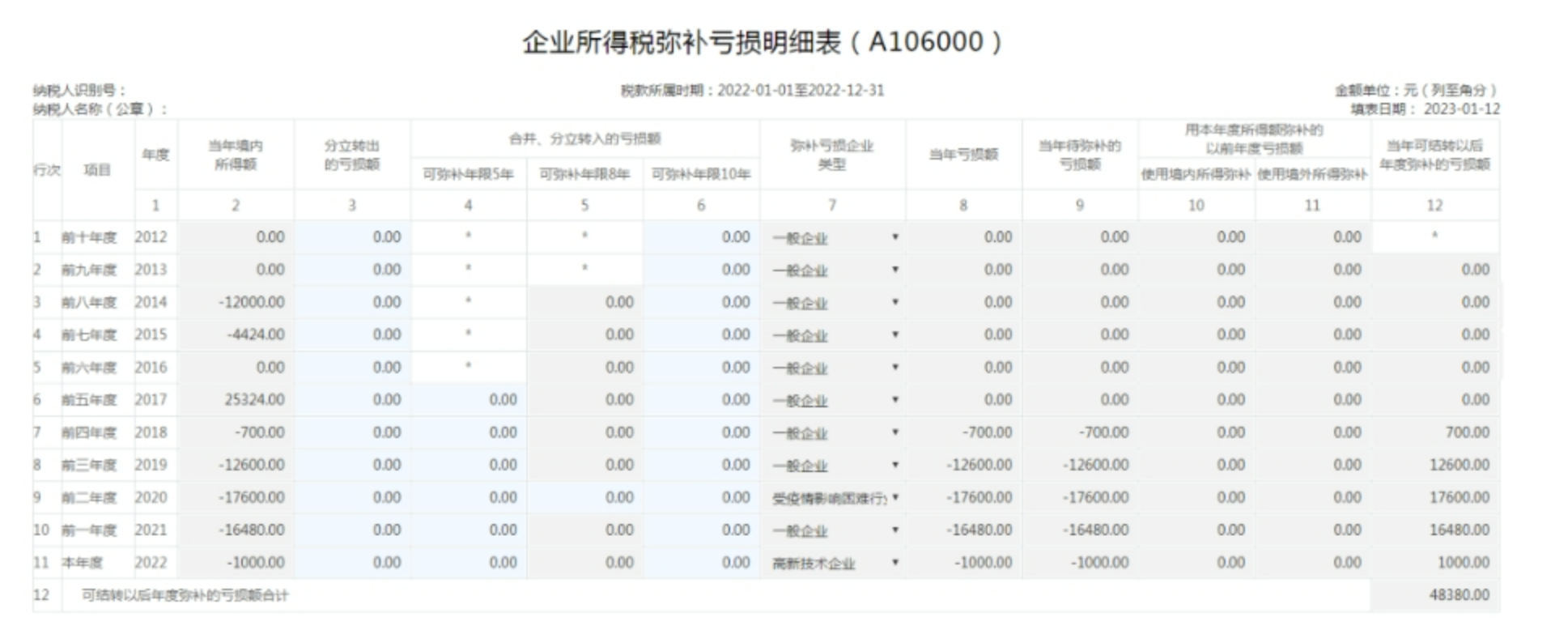
Task: Edit 分立转出的亏损额 field for 2012
Action: (352, 237)
